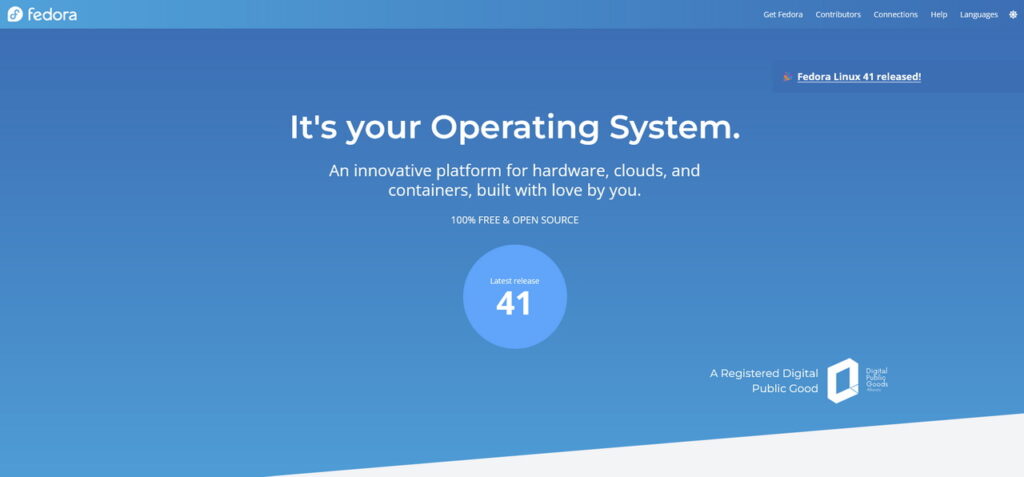Click the Fedora logo in the header
Image resolution: width=1024 pixels, height=477 pixels.
pyautogui.click(x=42, y=14)
